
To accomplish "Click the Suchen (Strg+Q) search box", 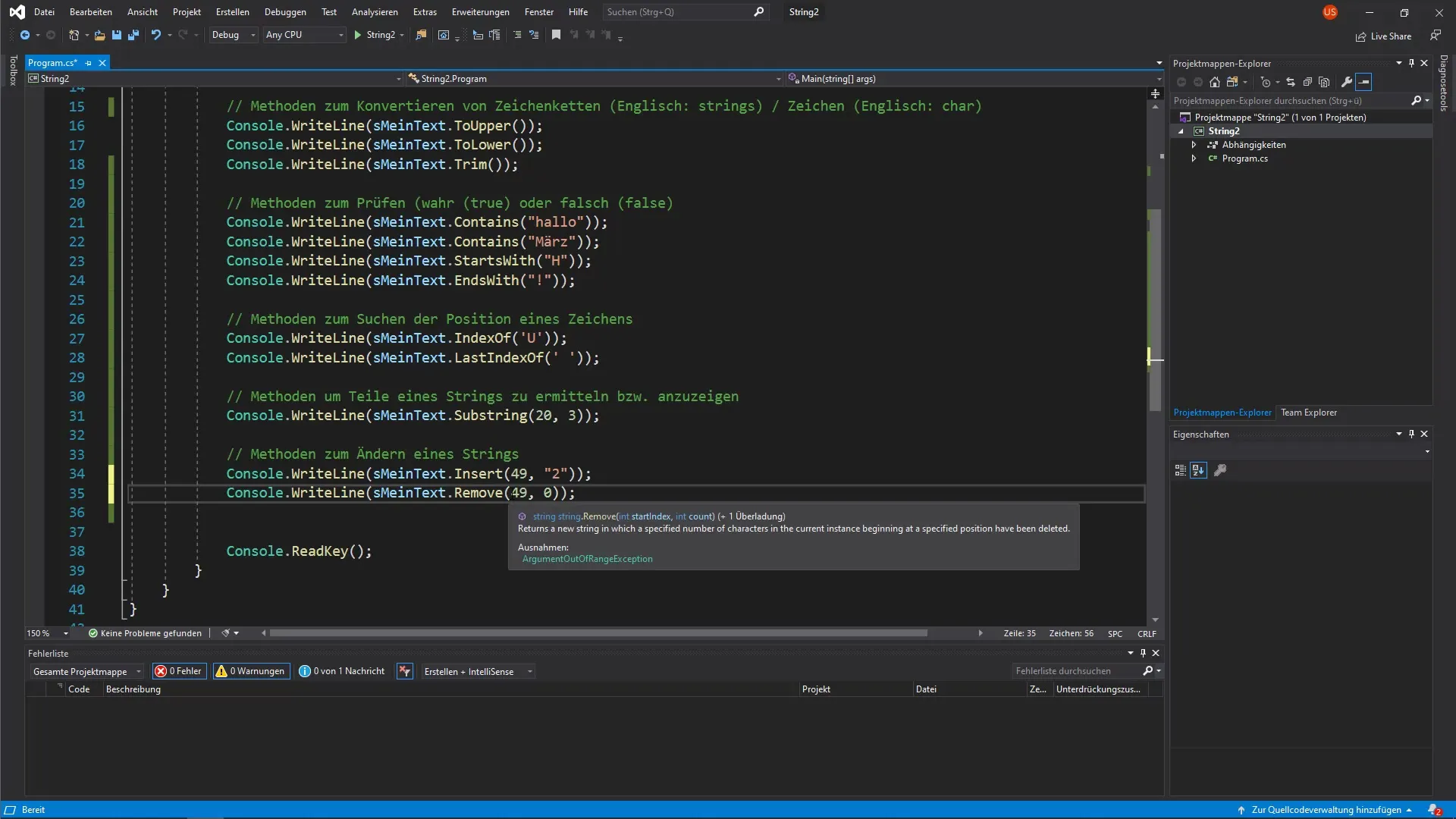I will 685,12.
